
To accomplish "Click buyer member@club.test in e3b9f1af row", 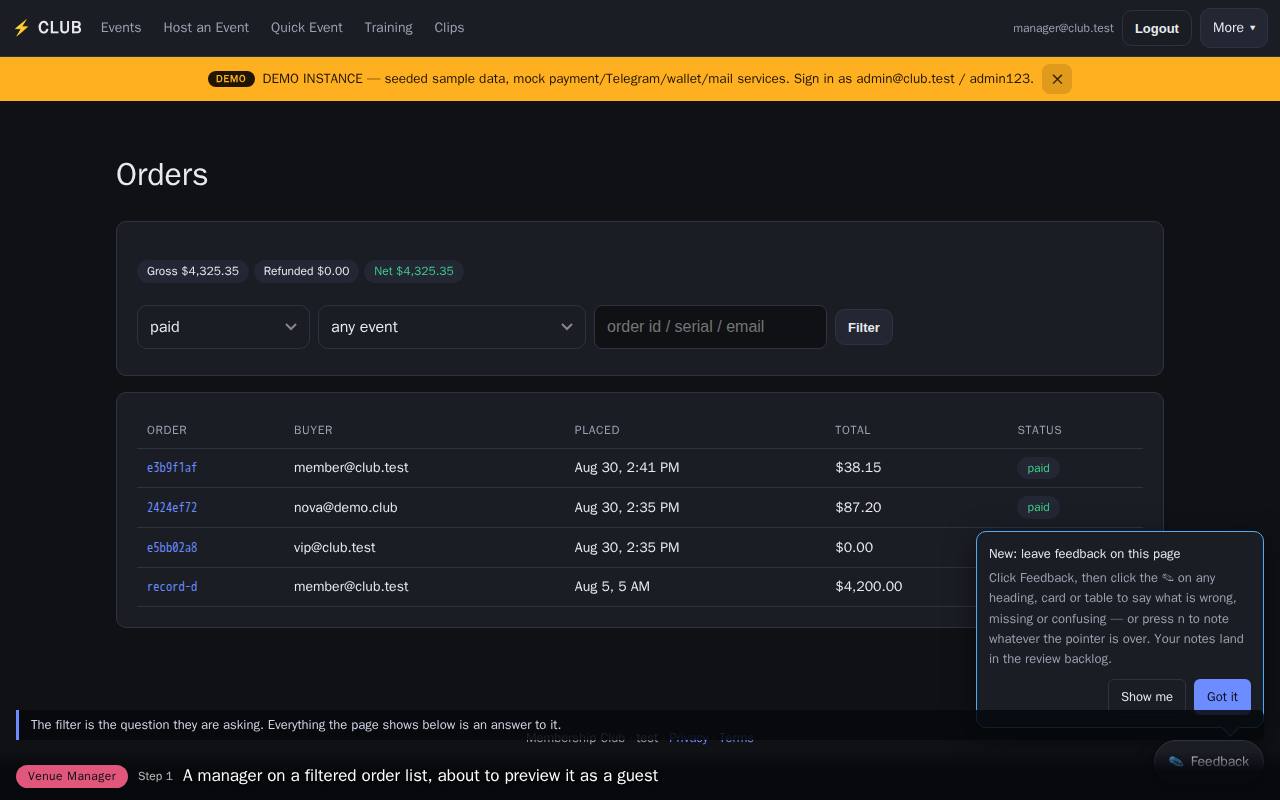I will click(351, 468).
